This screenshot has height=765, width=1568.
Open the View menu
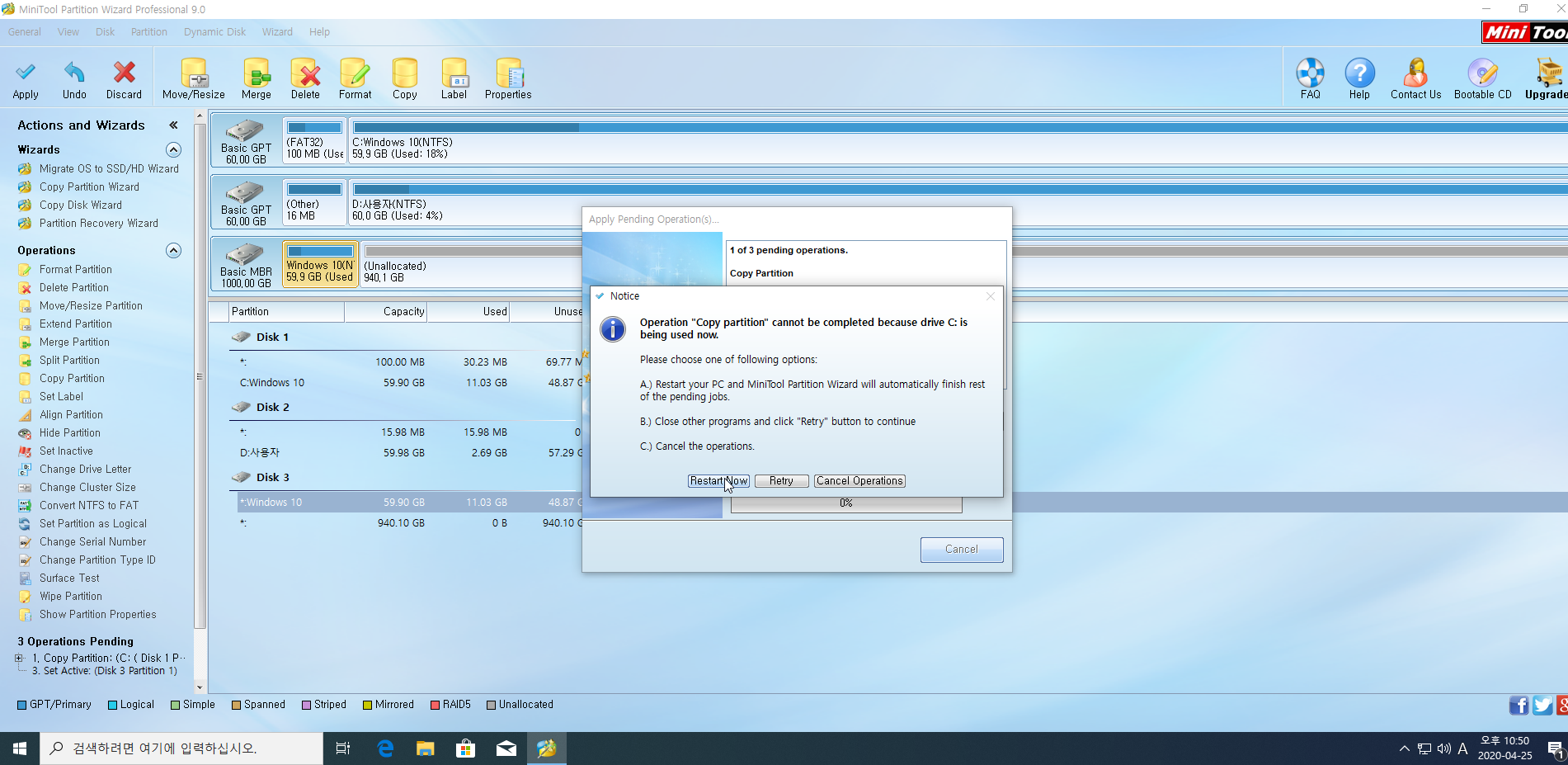tap(68, 32)
